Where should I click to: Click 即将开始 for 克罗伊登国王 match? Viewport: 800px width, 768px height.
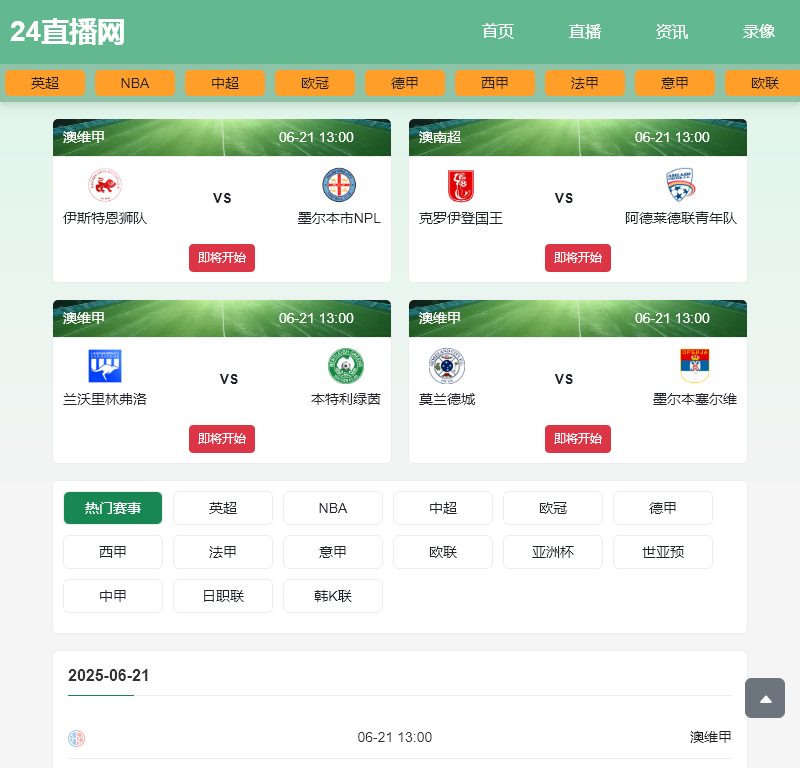point(578,258)
